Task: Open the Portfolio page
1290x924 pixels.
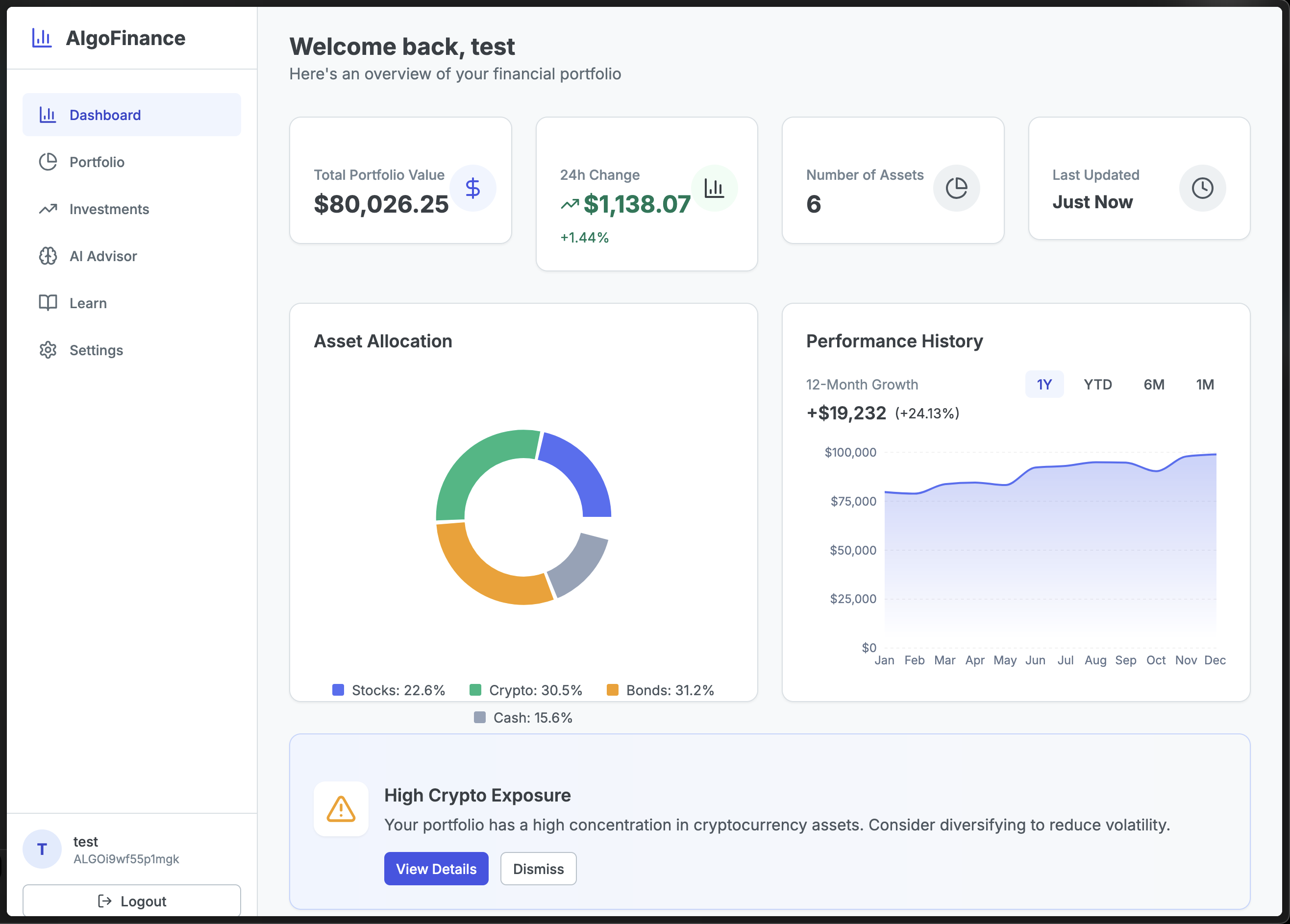Action: [97, 162]
